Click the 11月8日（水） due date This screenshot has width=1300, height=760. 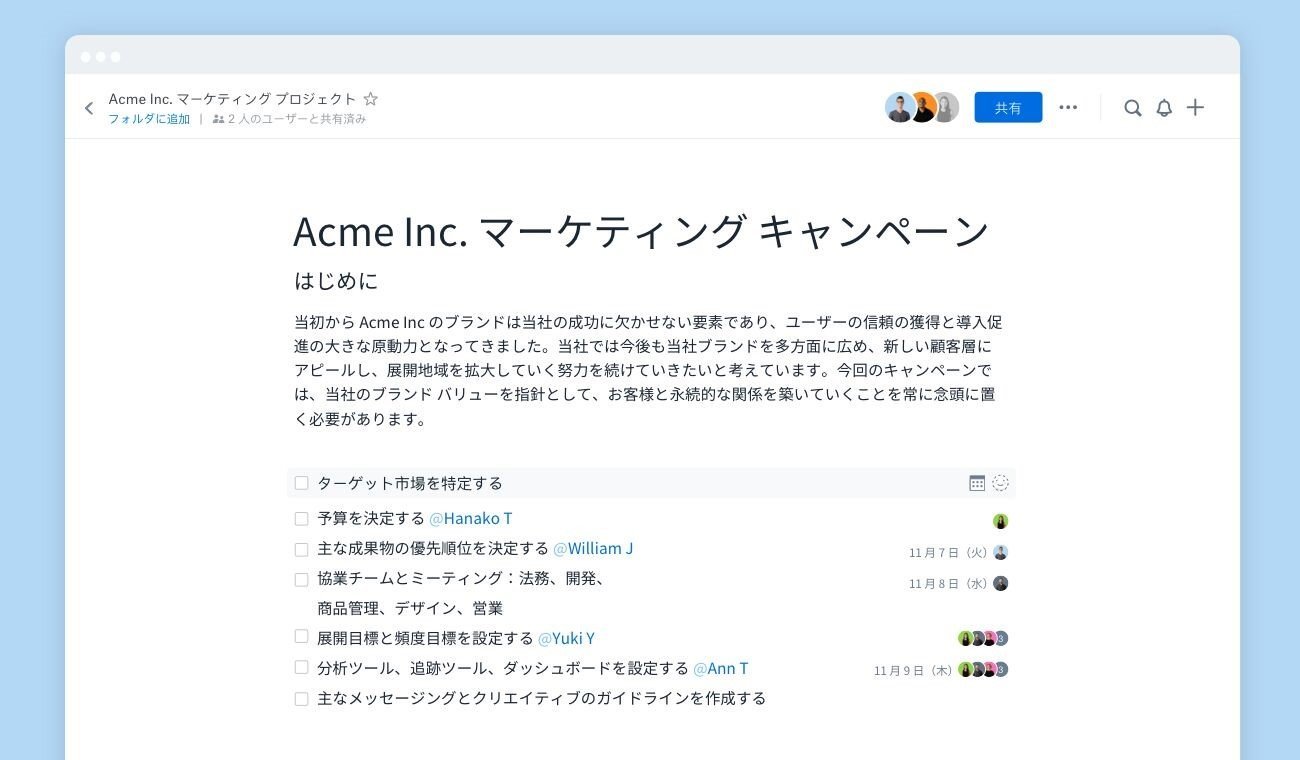948,584
